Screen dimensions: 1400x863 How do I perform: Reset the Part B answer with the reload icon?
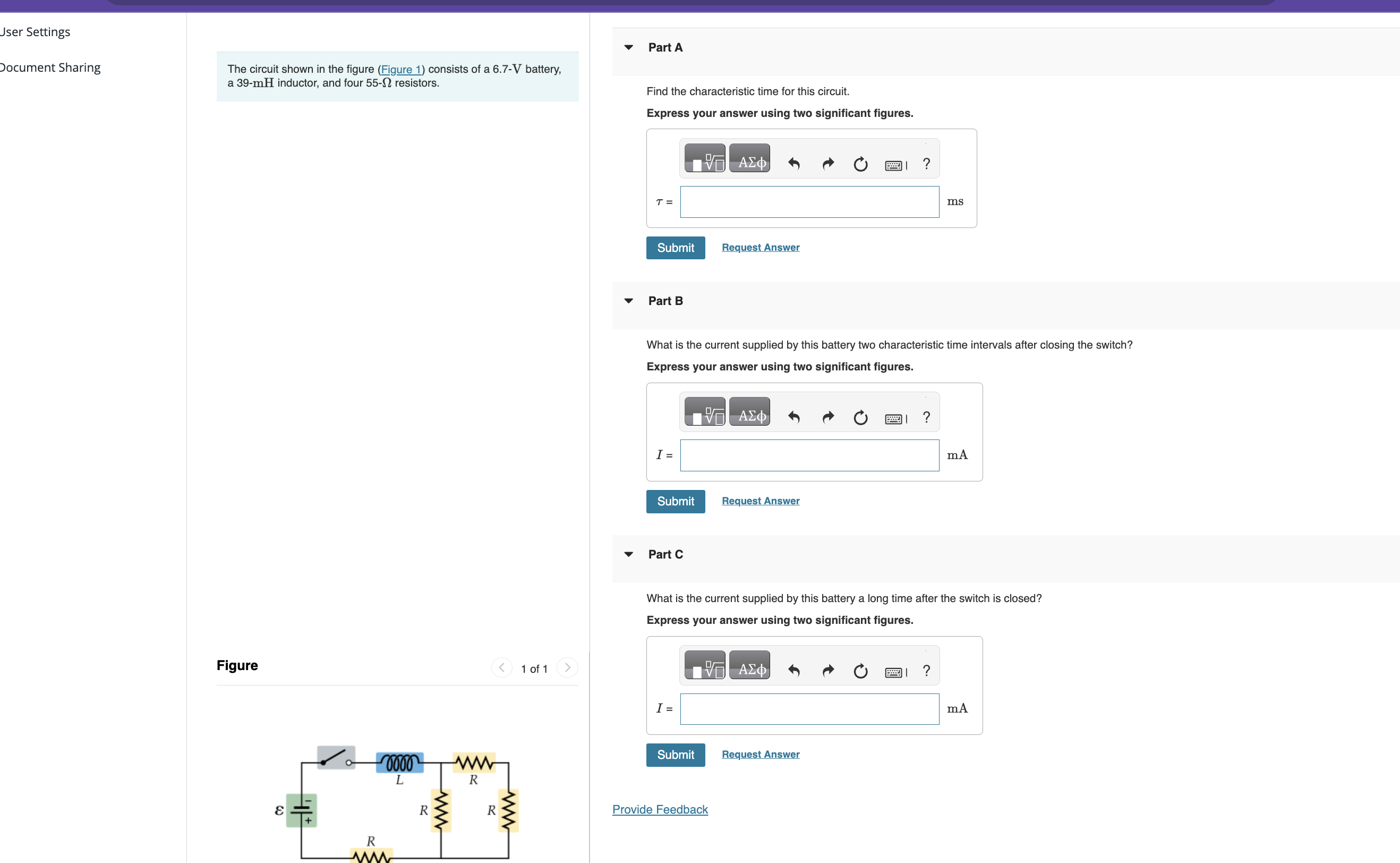(x=860, y=417)
